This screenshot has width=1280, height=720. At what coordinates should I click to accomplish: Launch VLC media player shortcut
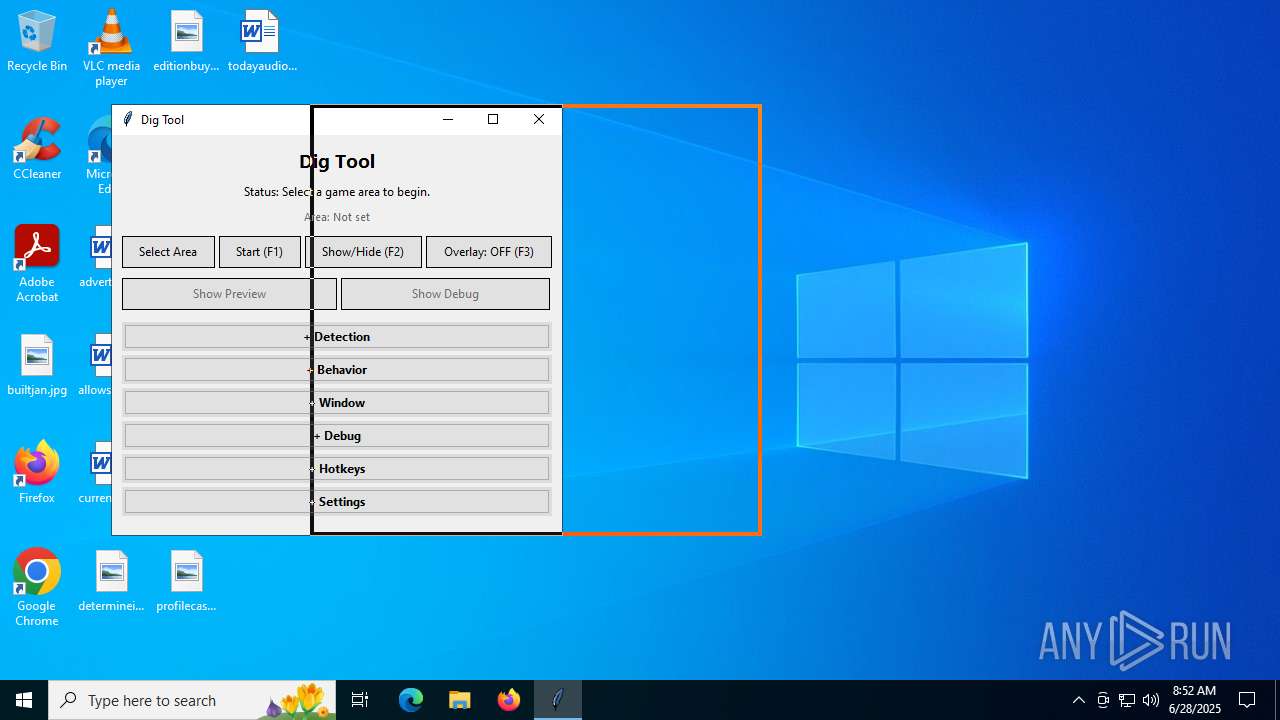111,48
